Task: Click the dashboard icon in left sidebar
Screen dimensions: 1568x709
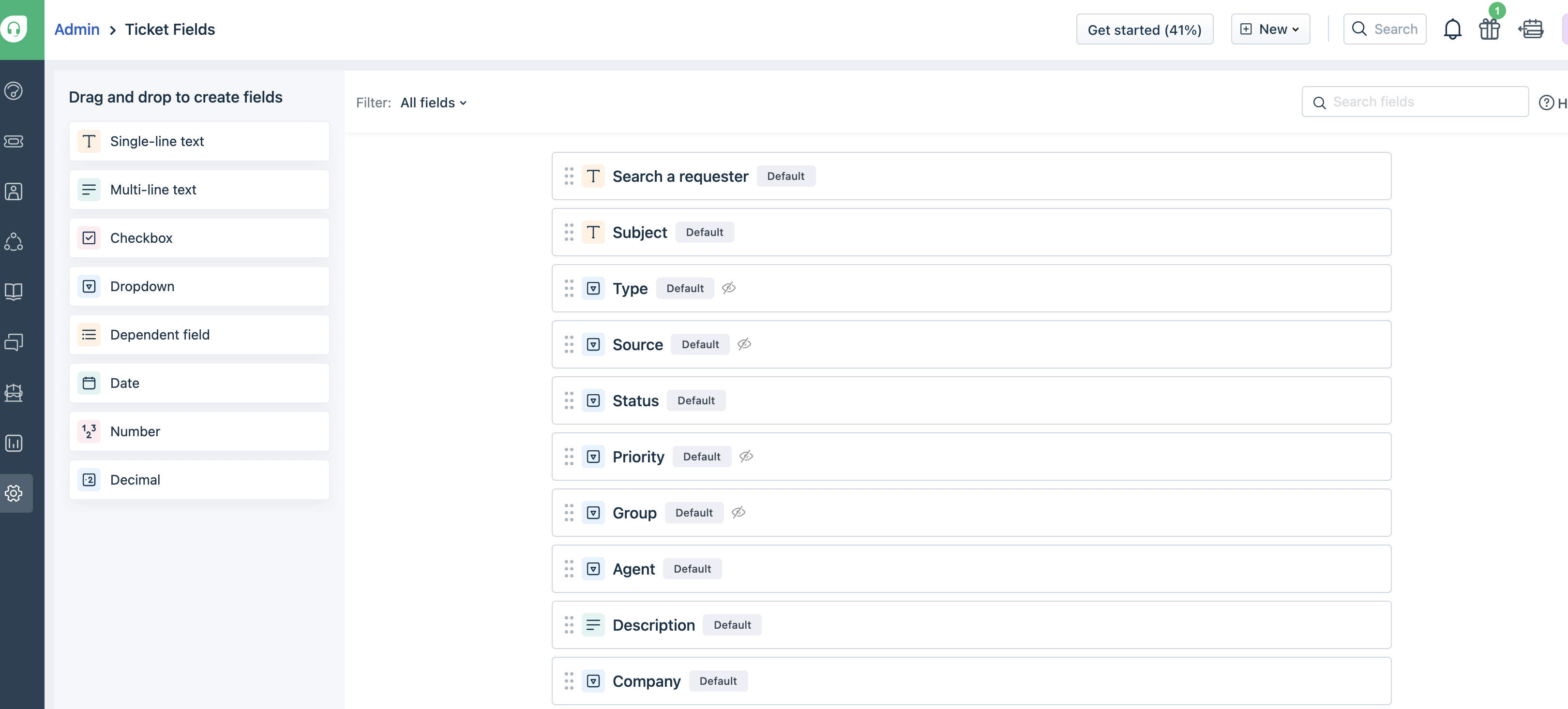Action: [14, 90]
